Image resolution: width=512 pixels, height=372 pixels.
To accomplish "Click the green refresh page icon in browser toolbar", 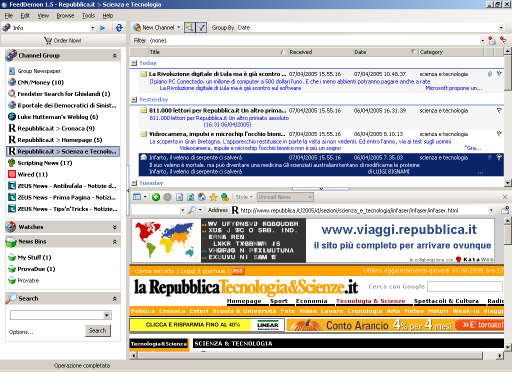I will 190,197.
